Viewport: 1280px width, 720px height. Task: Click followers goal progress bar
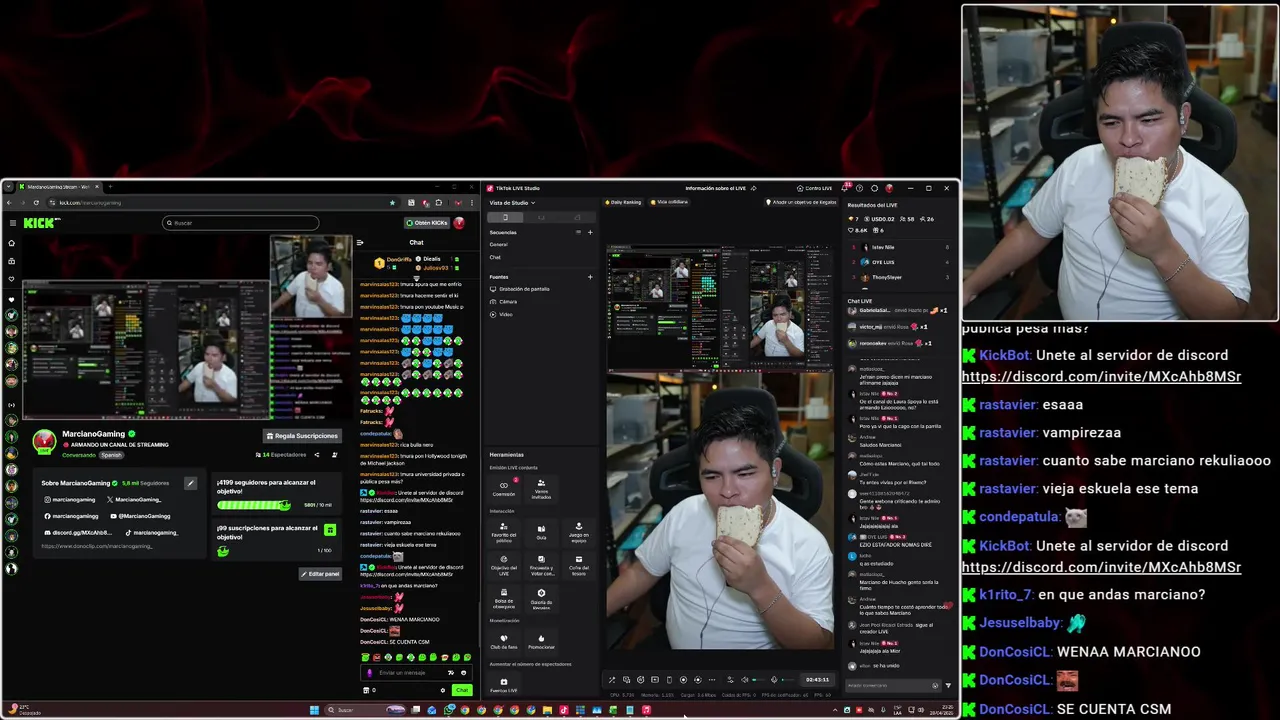(x=253, y=505)
